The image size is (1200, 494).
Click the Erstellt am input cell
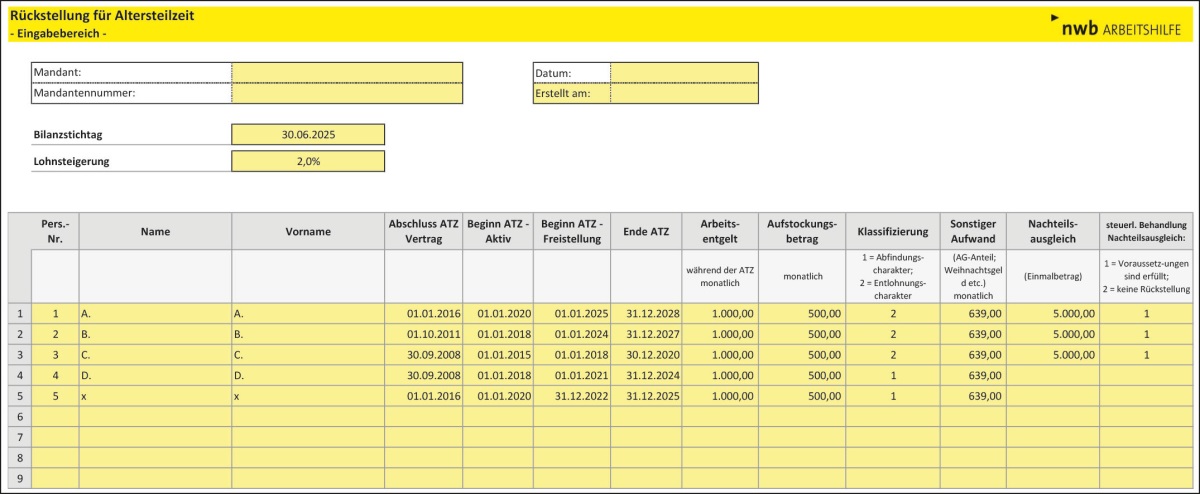[684, 93]
